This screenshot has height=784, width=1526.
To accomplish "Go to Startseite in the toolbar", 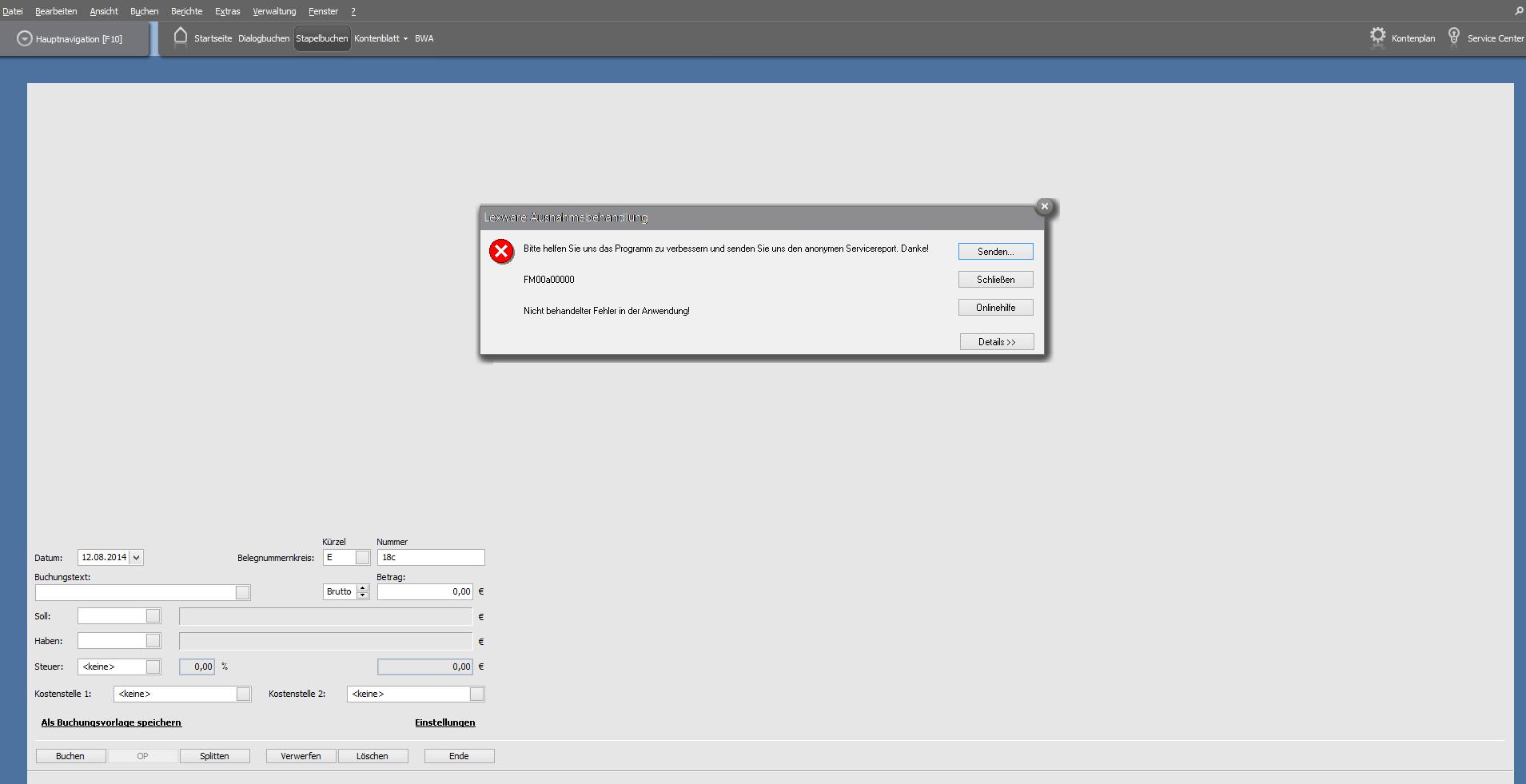I will 213,38.
